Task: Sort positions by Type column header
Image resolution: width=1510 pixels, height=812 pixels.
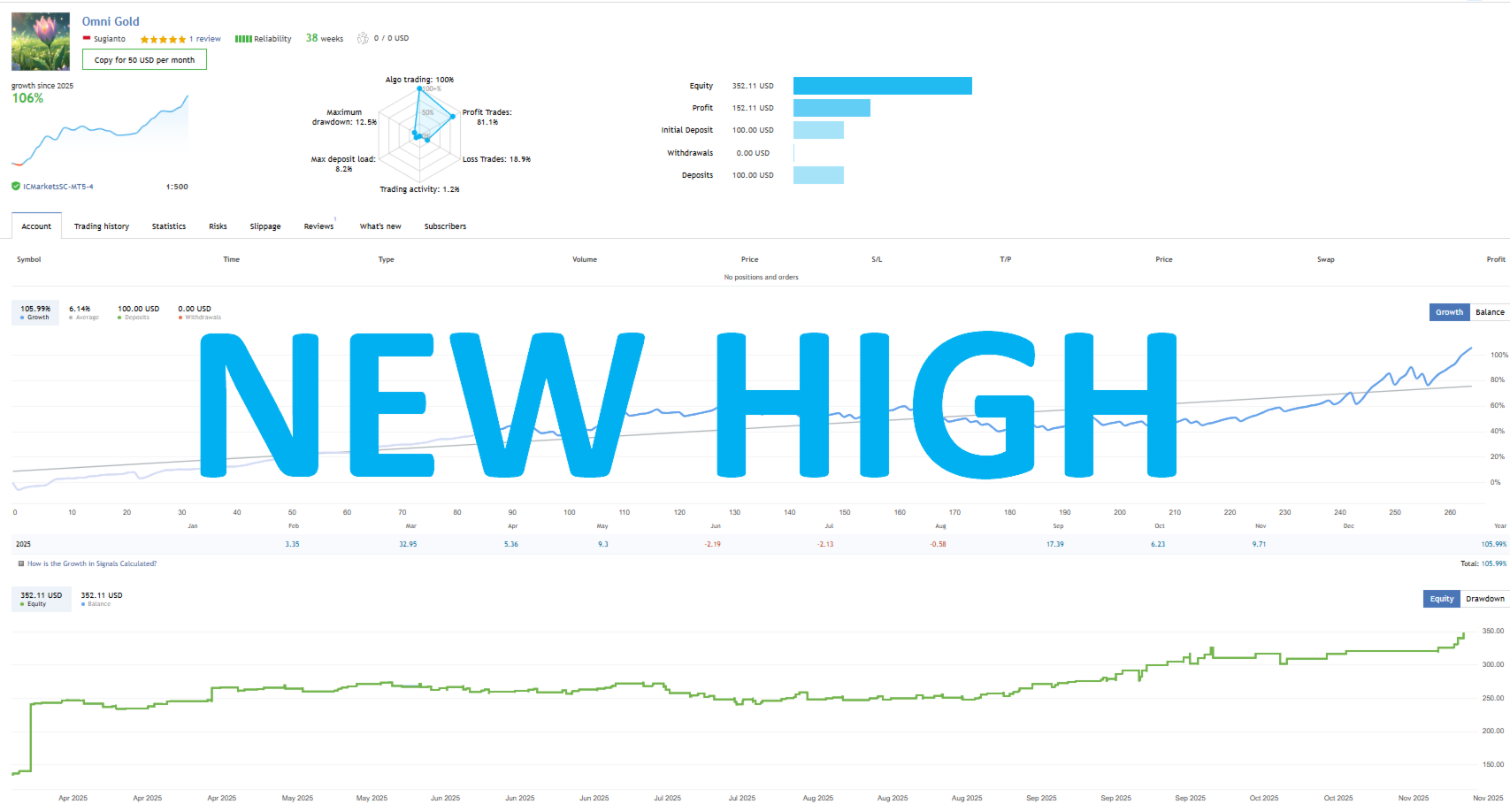Action: pyautogui.click(x=387, y=259)
